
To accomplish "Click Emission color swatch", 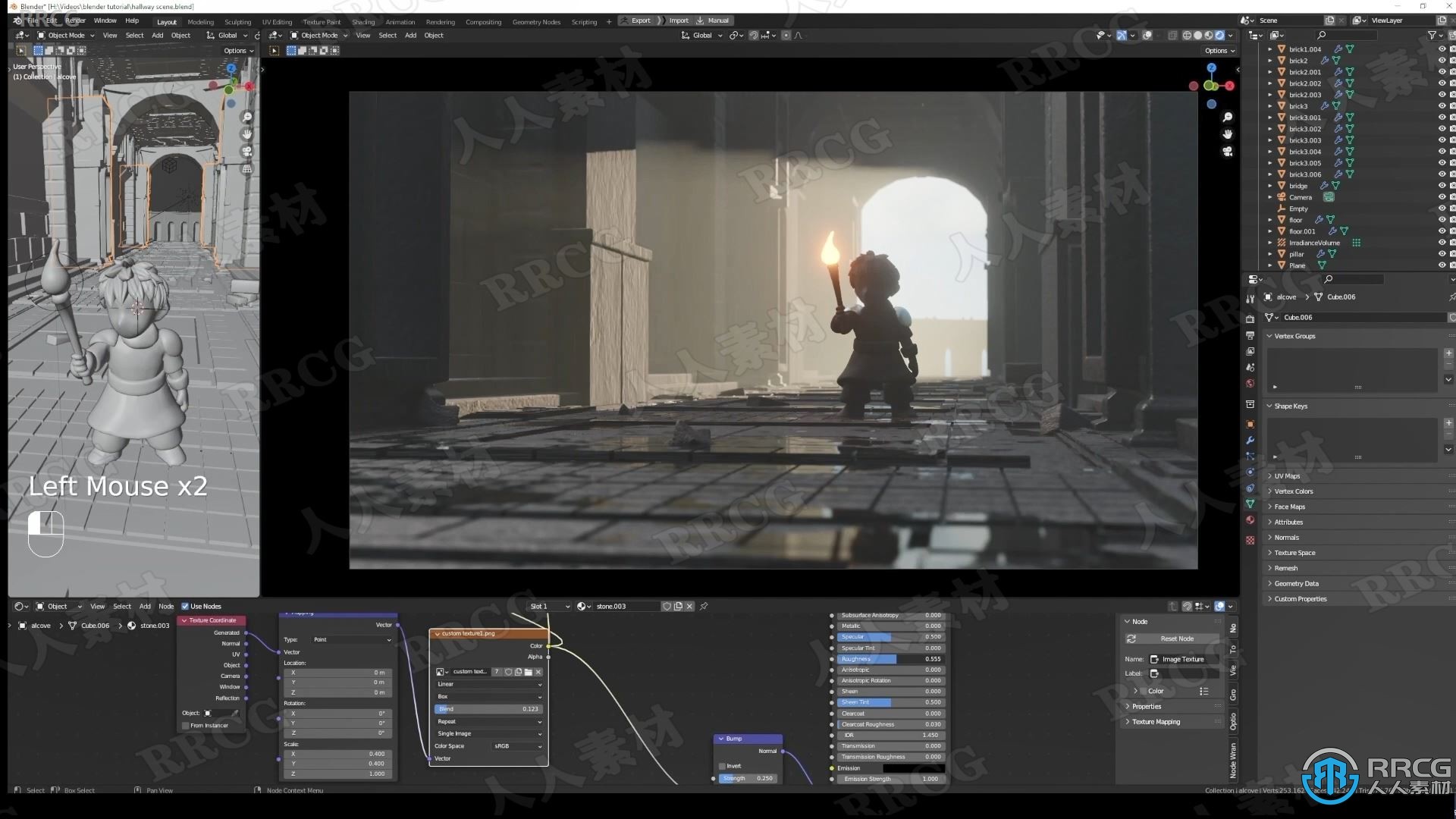I will [x=913, y=768].
